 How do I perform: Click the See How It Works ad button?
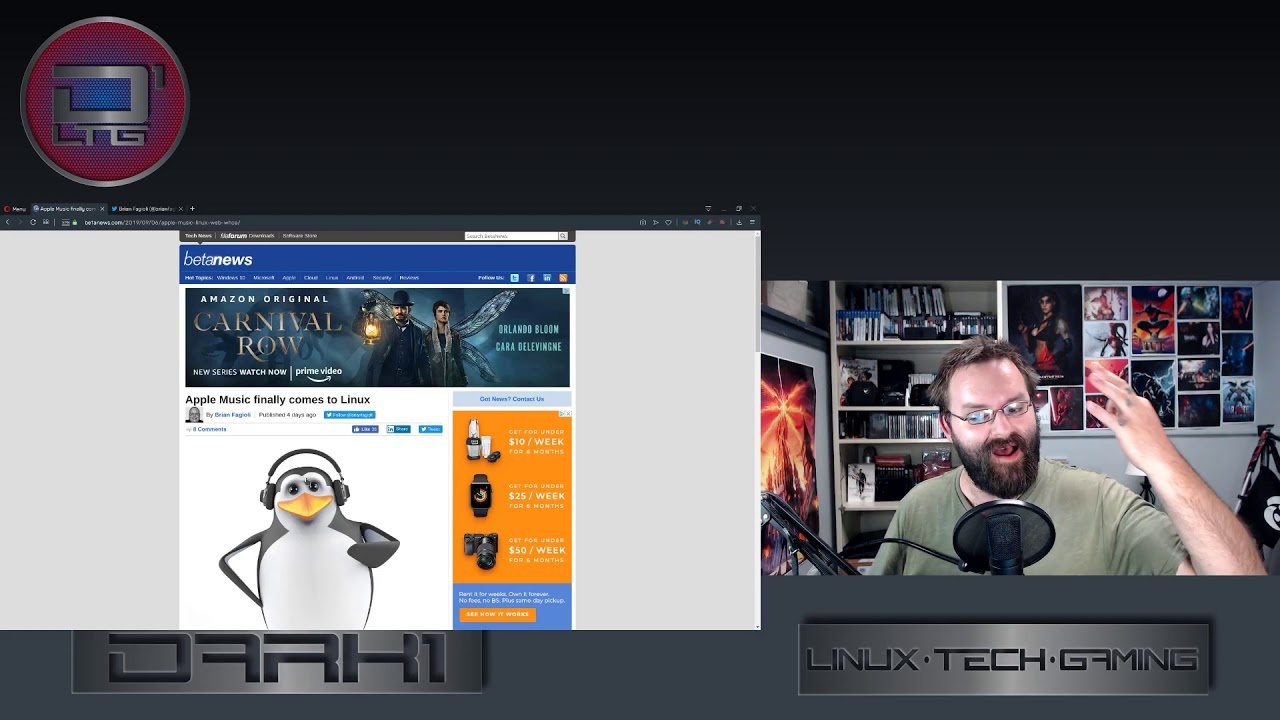pos(497,614)
